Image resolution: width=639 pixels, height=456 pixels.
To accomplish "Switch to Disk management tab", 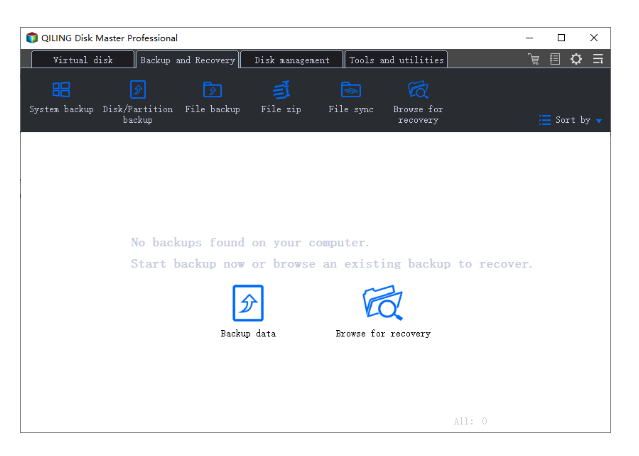I will pos(292,60).
